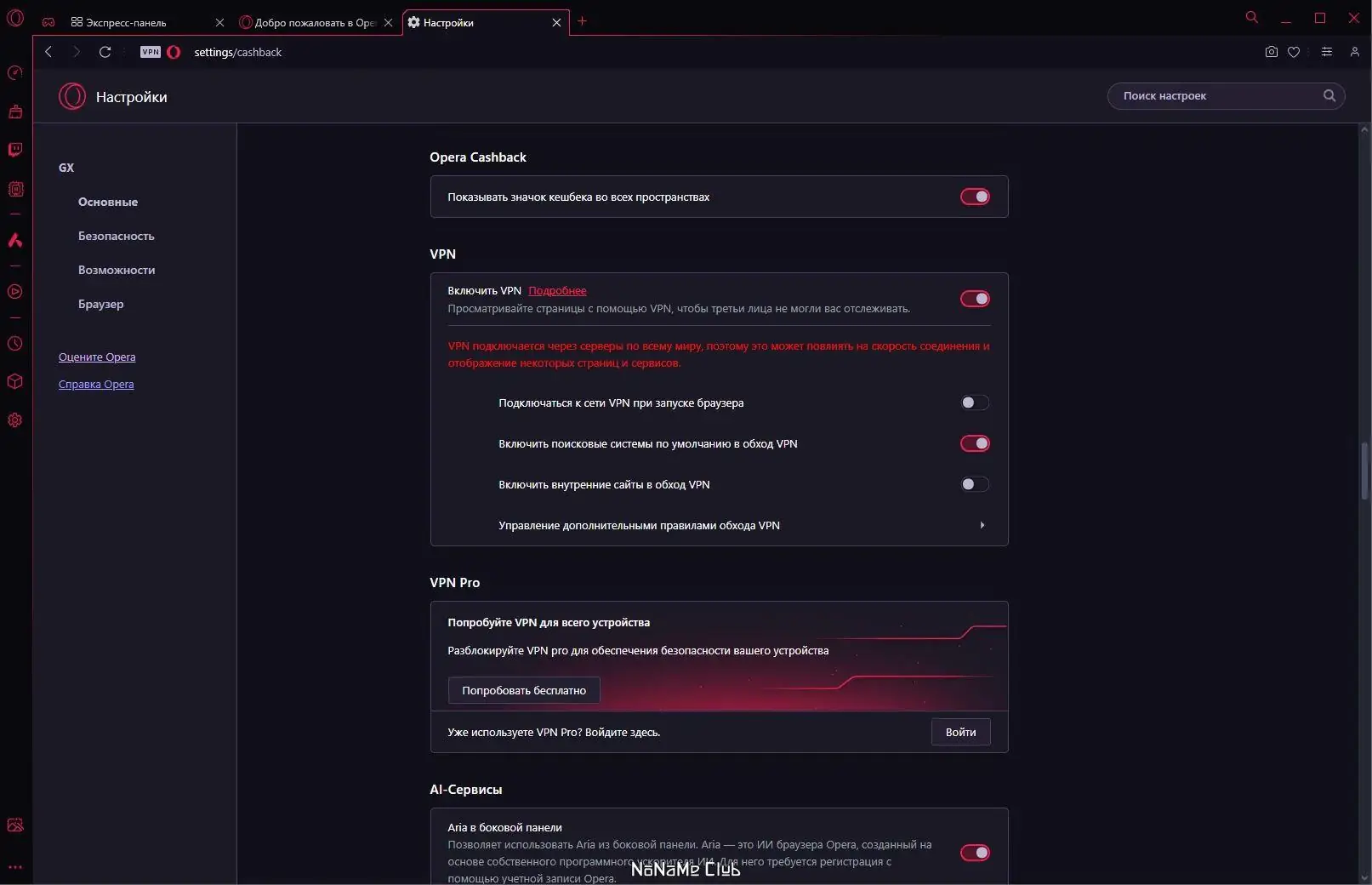Disable the Включить VPN switch
Screen dimensions: 1372x885
975,299
